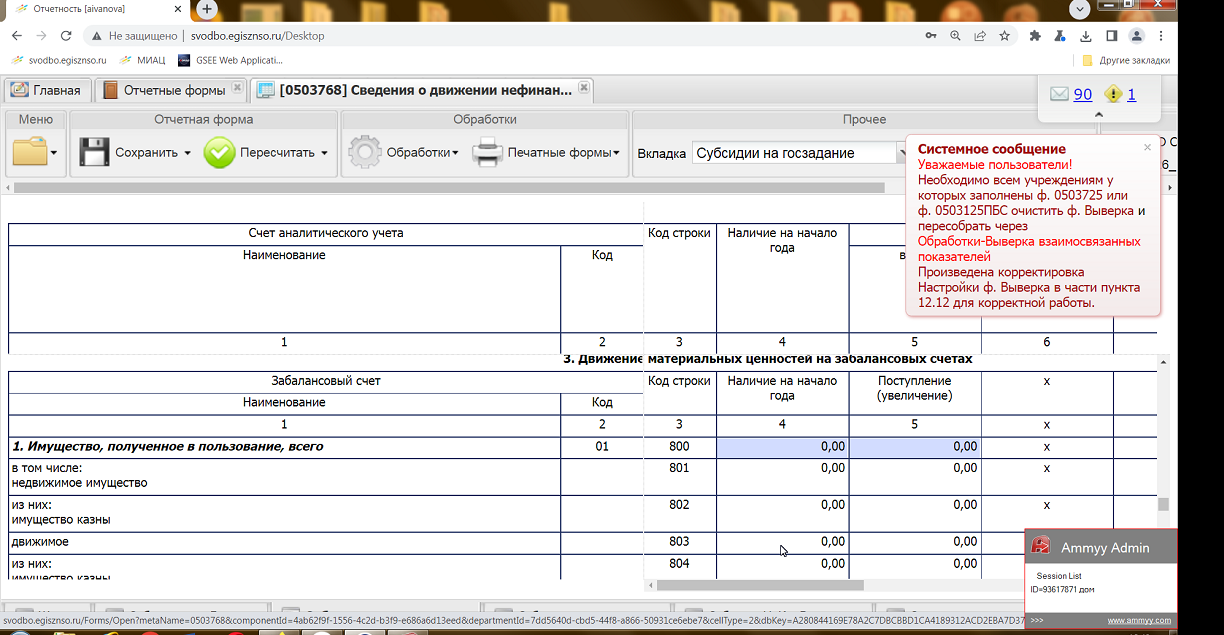Click the green checkmark Пересчитать icon
1224x635 pixels.
[219, 153]
